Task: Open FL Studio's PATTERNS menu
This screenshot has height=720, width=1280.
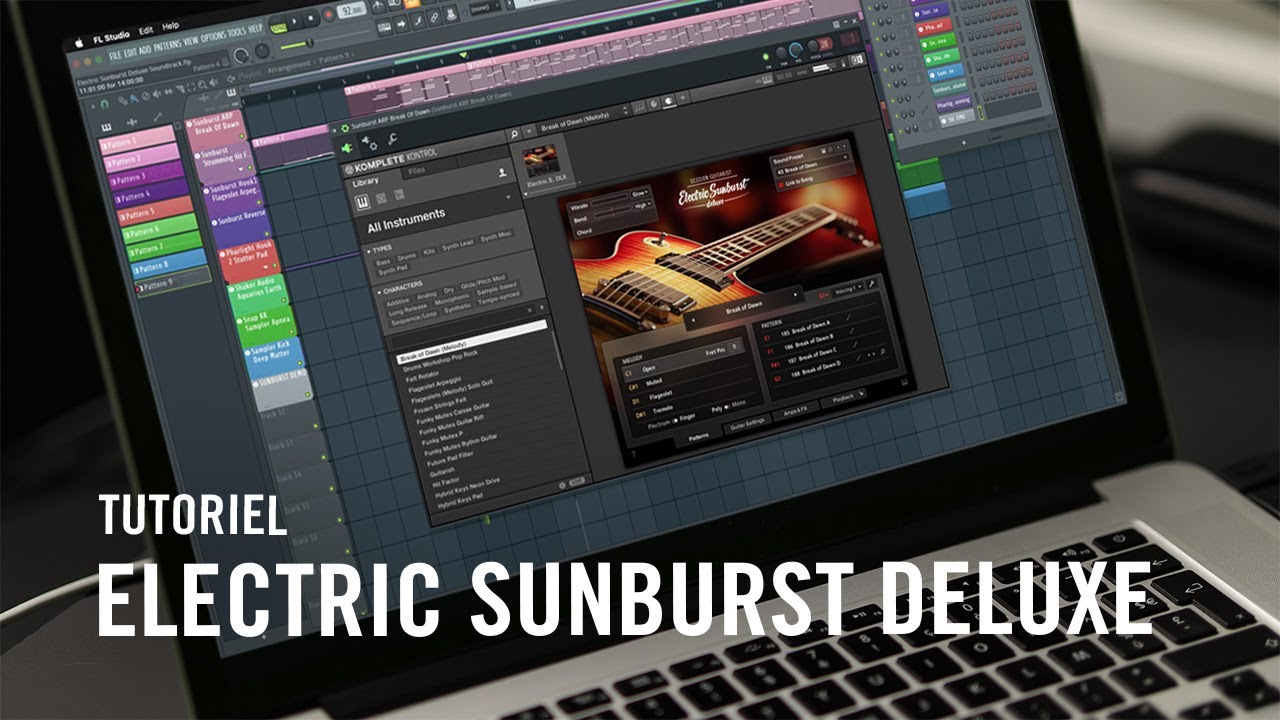Action: tap(167, 45)
